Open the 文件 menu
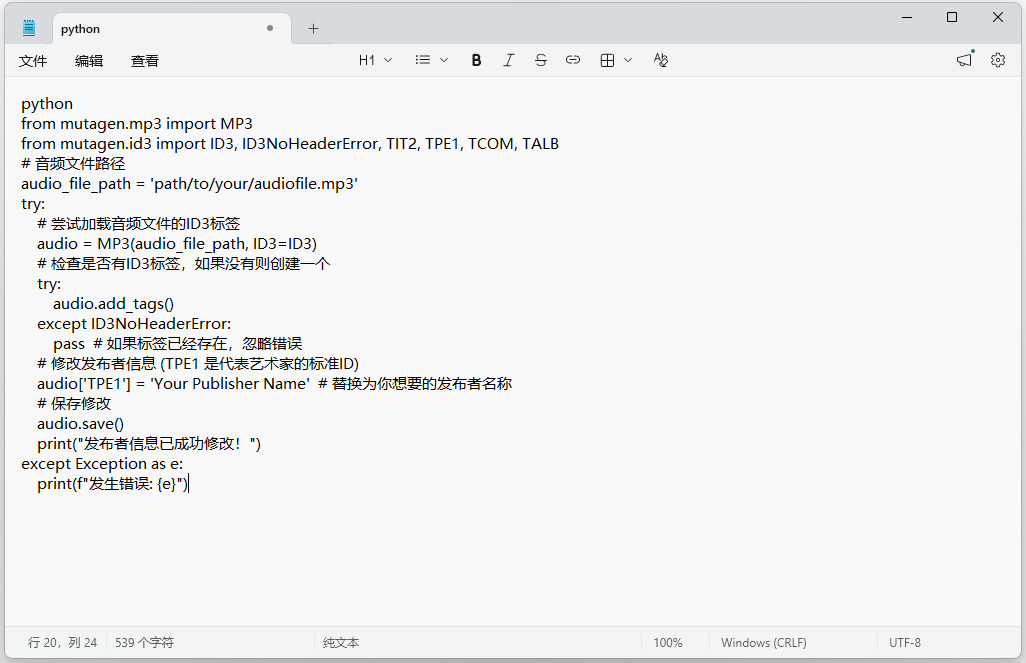This screenshot has height=663, width=1026. [33, 61]
